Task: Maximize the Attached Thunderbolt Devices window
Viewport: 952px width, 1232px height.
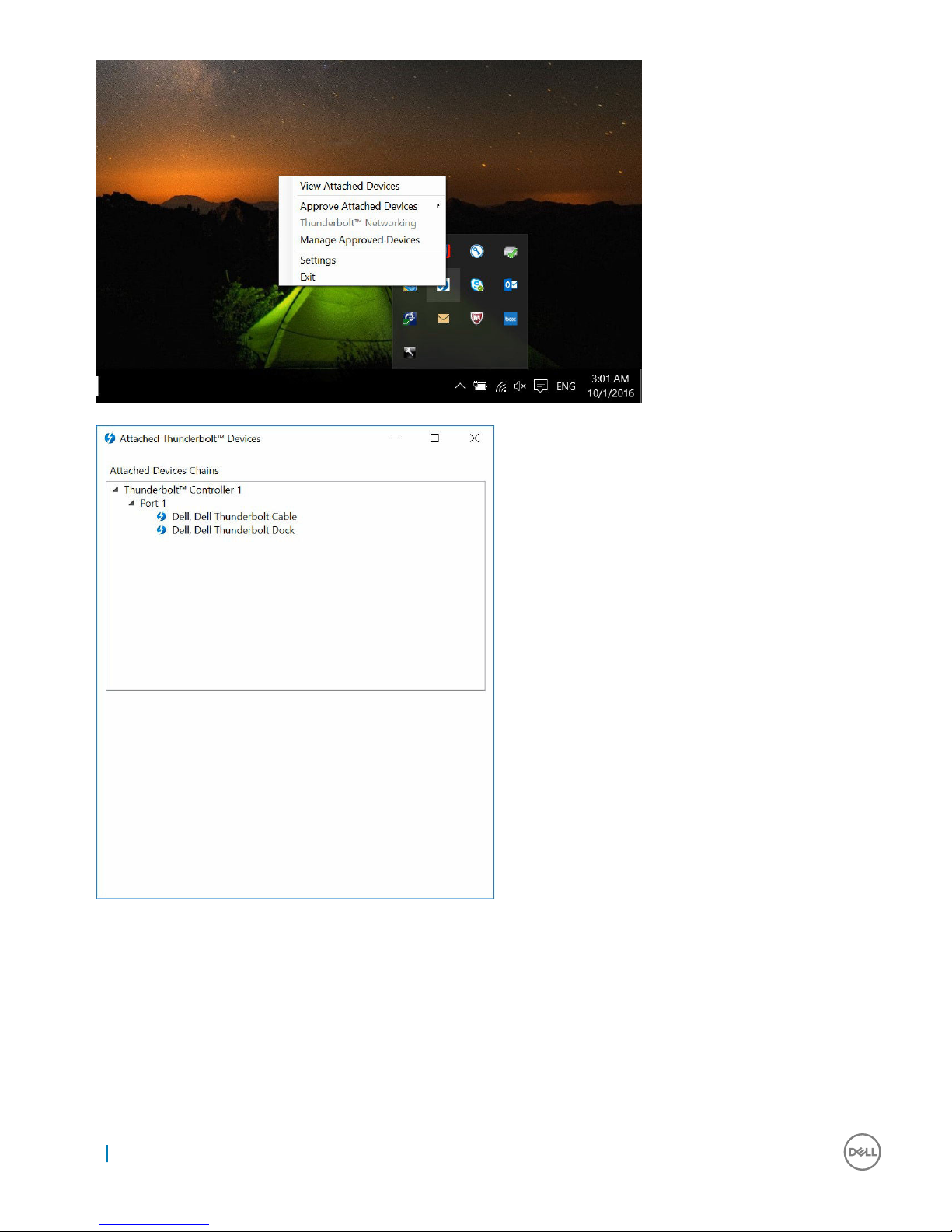Action: coord(434,438)
